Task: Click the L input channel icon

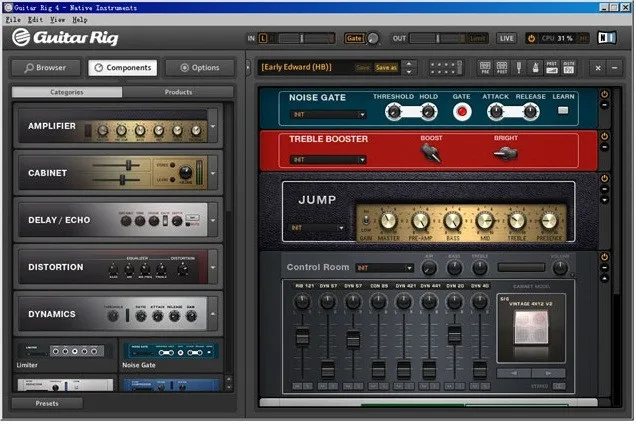Action: tap(263, 38)
